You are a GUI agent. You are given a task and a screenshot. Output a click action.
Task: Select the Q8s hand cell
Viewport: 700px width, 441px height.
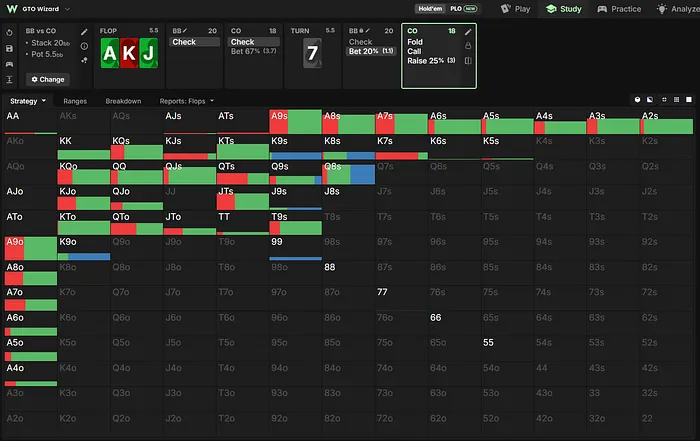coord(348,172)
